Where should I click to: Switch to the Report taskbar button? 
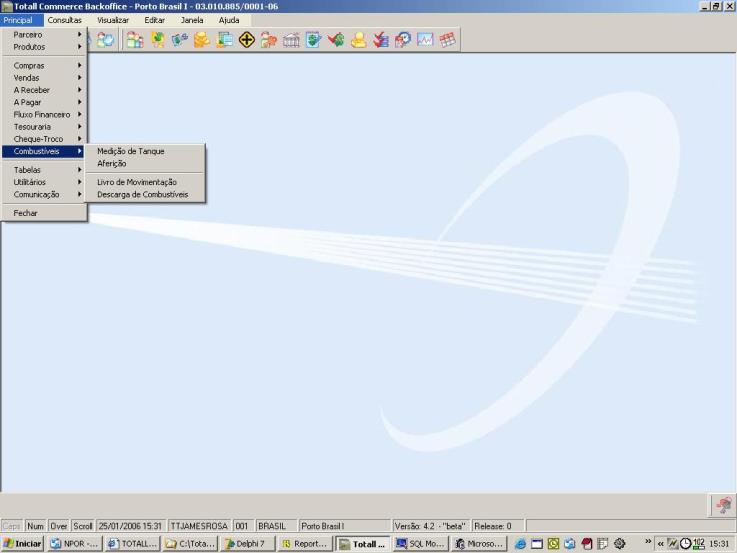pos(305,544)
